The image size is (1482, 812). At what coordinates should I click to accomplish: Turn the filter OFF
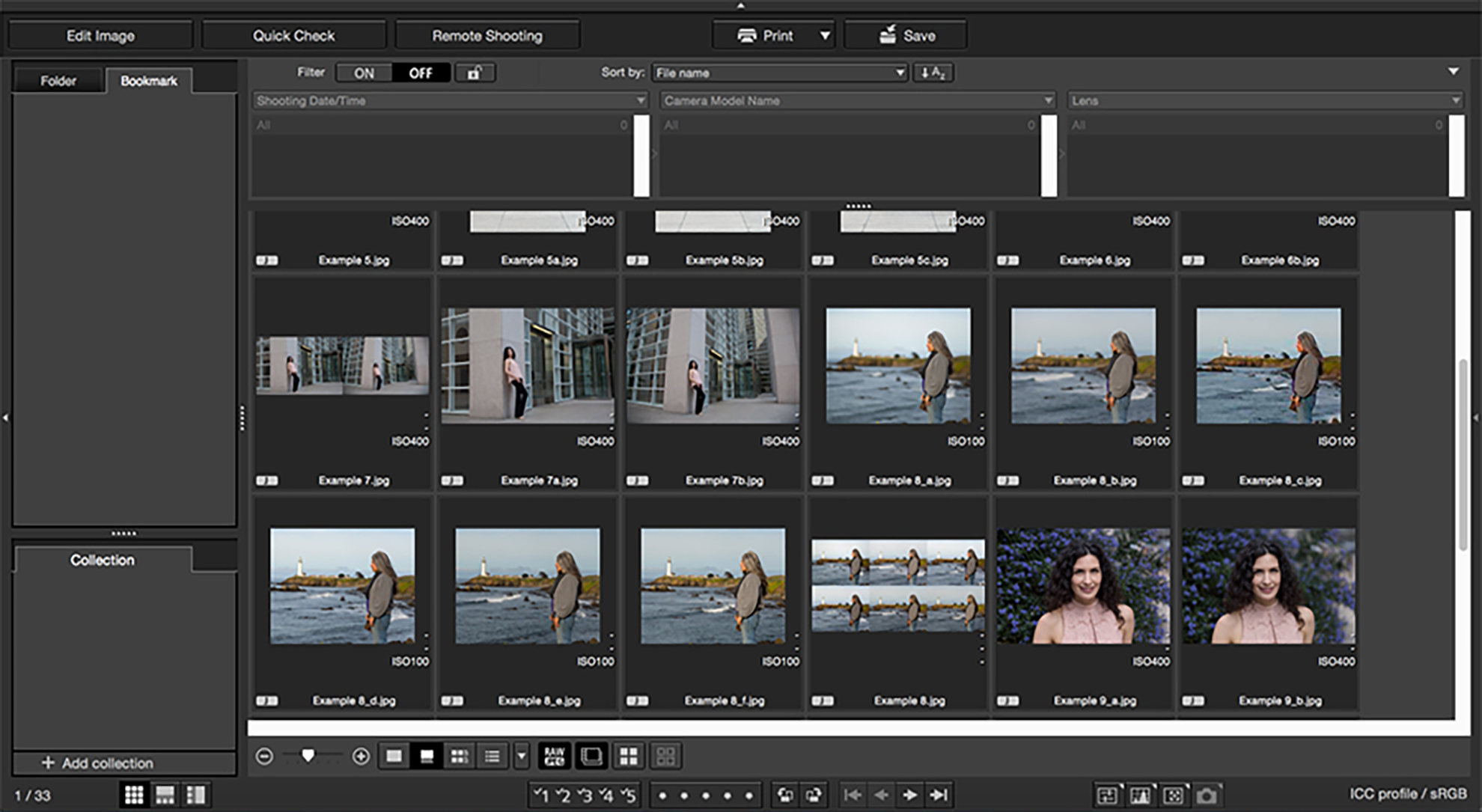point(421,73)
